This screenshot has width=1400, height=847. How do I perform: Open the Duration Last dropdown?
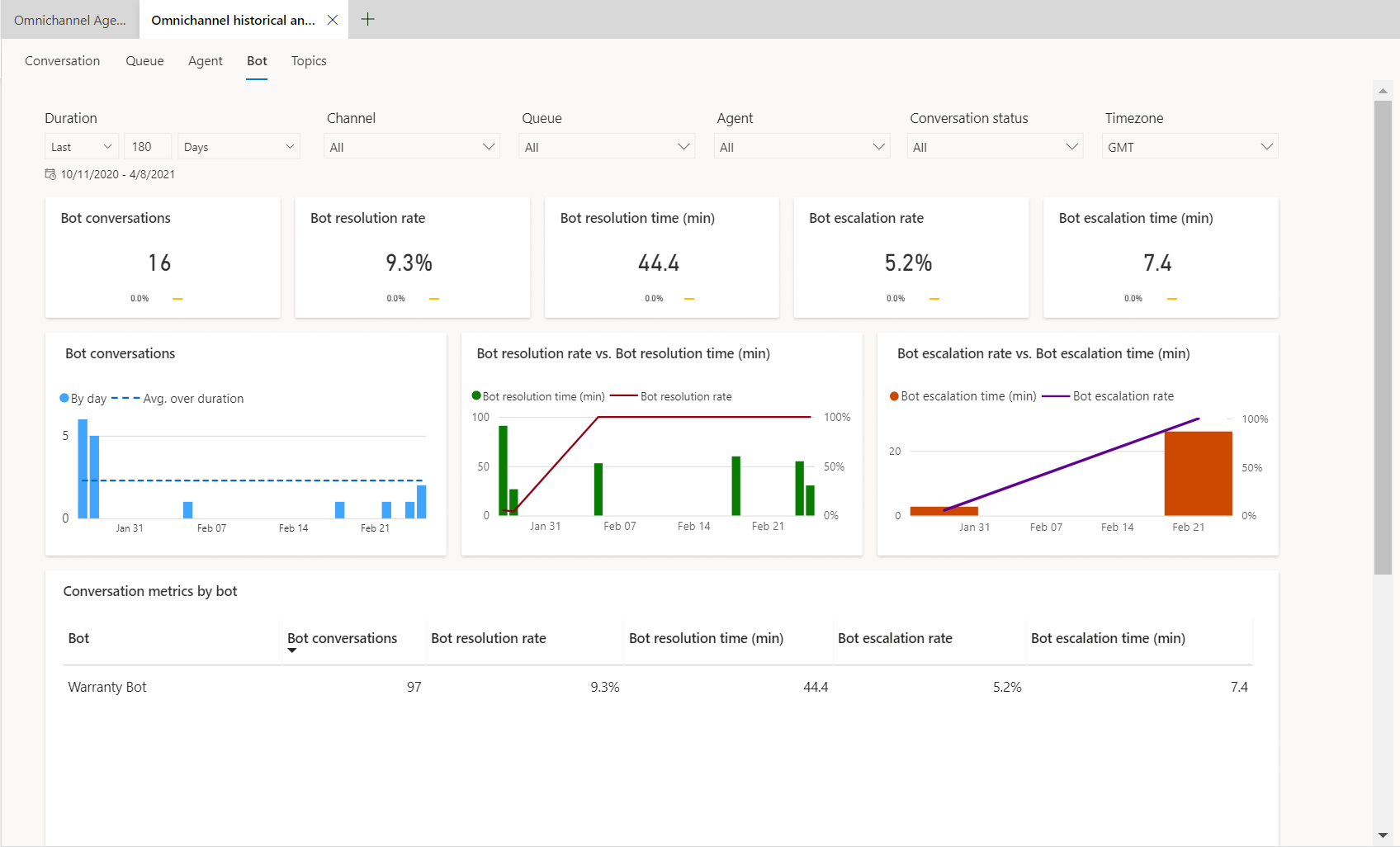point(82,146)
